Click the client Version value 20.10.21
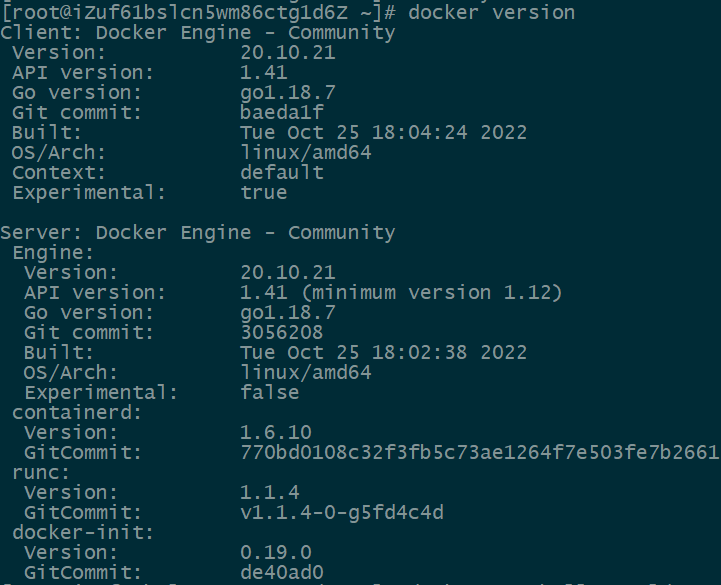The height and width of the screenshot is (585, 721). [x=288, y=52]
